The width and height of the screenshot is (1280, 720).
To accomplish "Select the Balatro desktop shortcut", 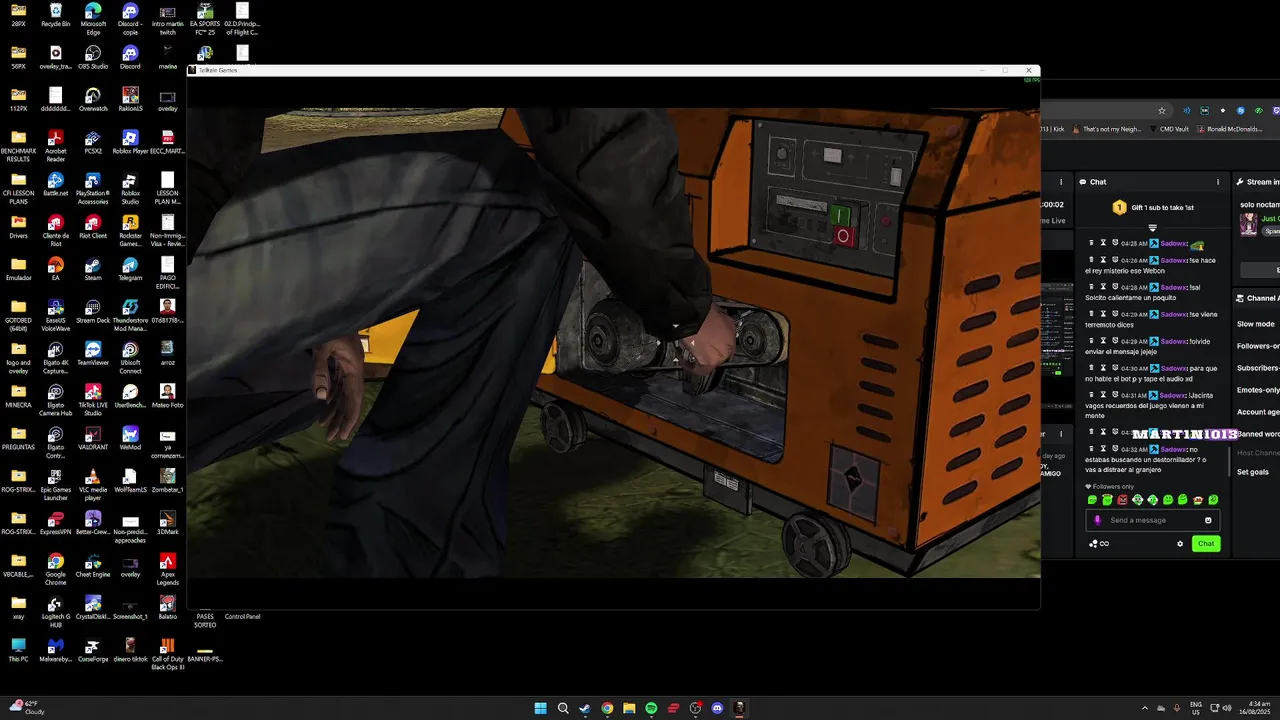I will coord(168,608).
